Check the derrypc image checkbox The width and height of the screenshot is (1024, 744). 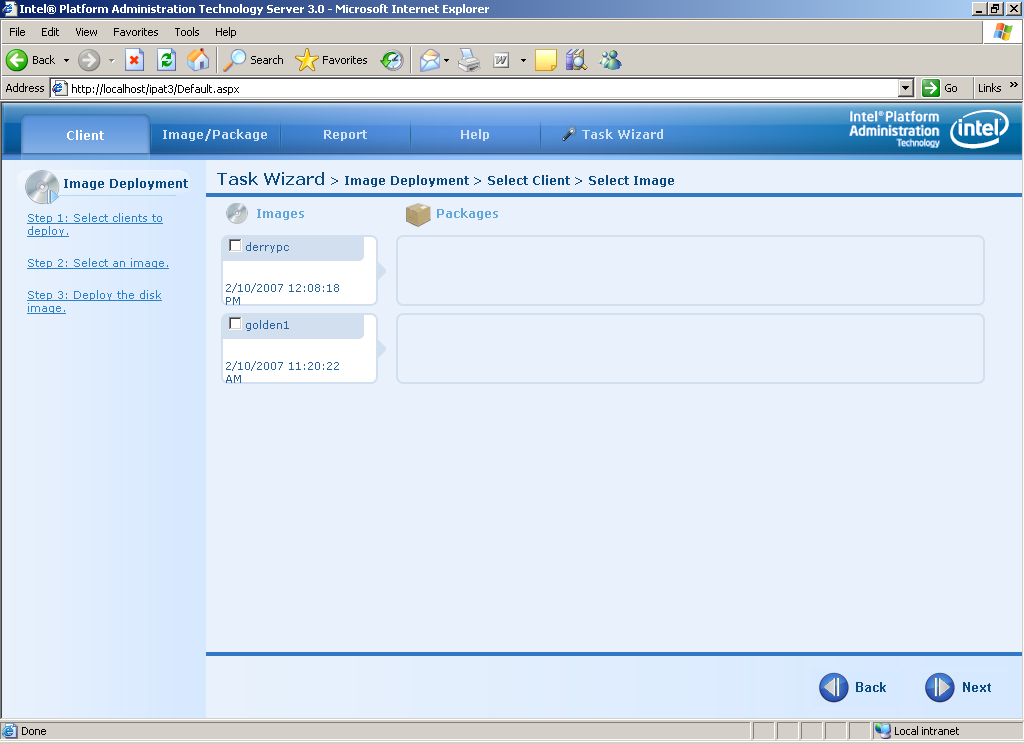pyautogui.click(x=235, y=246)
